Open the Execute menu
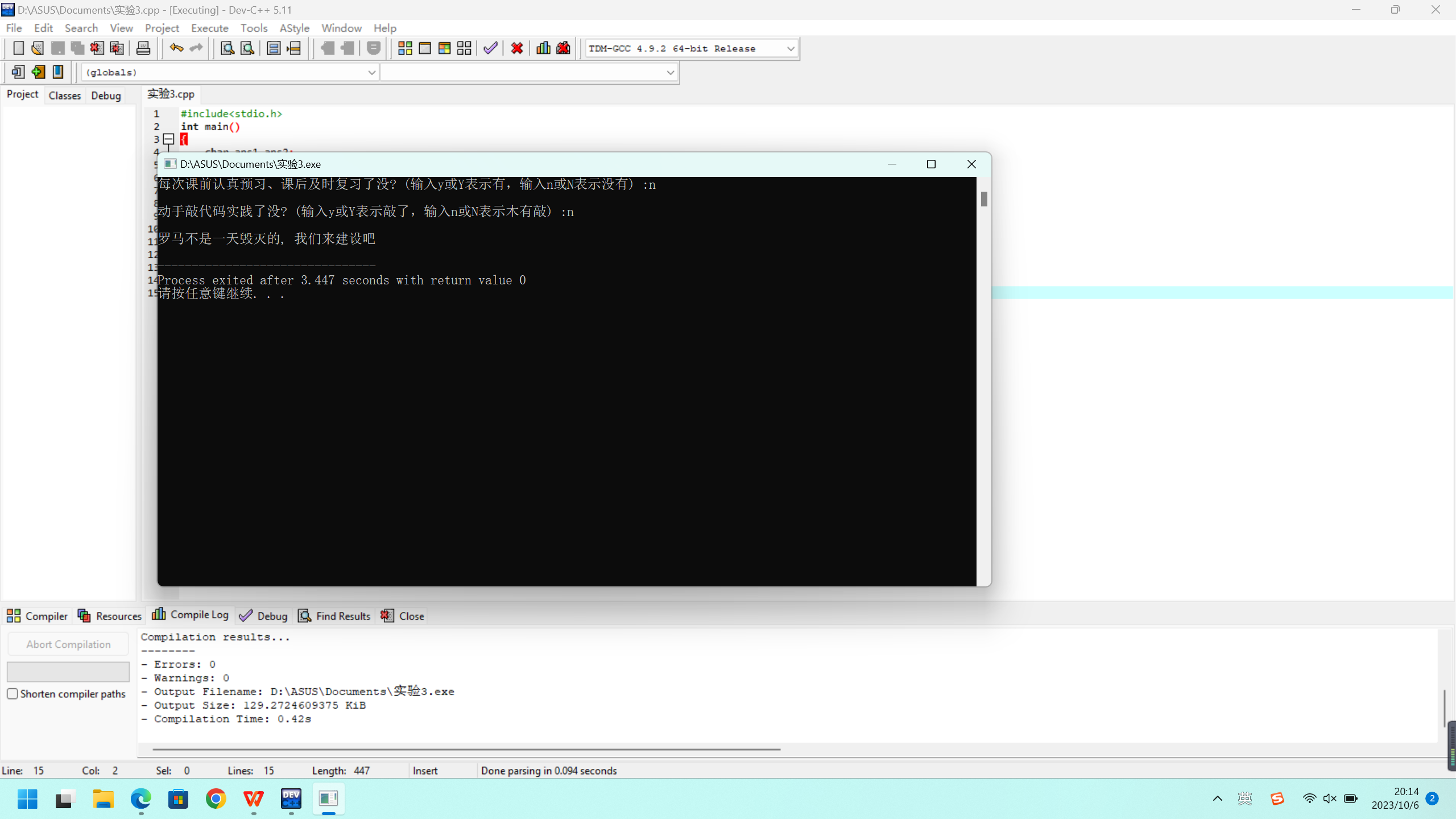Screen dimensions: 1456x819 (x=209, y=28)
